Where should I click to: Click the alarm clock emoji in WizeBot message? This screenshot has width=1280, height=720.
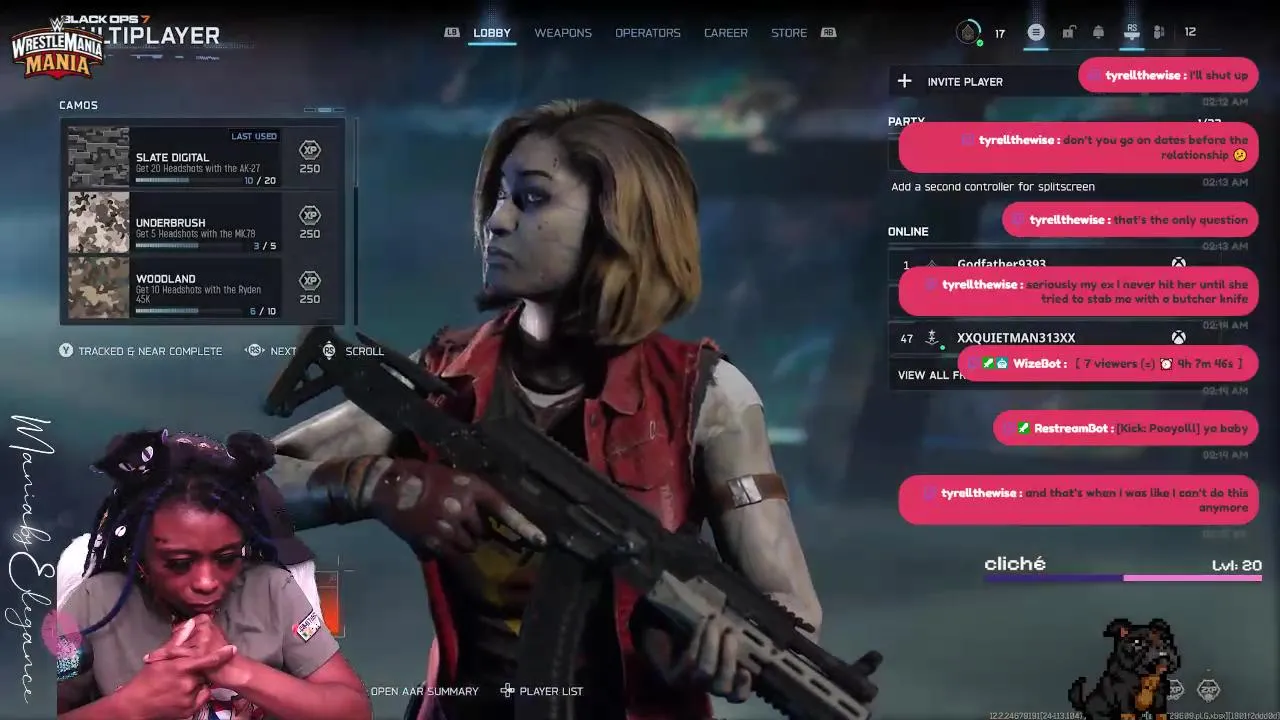click(1166, 364)
